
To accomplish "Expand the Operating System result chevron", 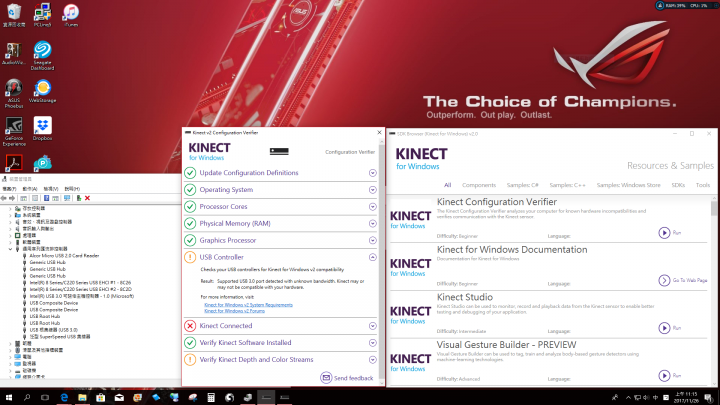I will (372, 190).
